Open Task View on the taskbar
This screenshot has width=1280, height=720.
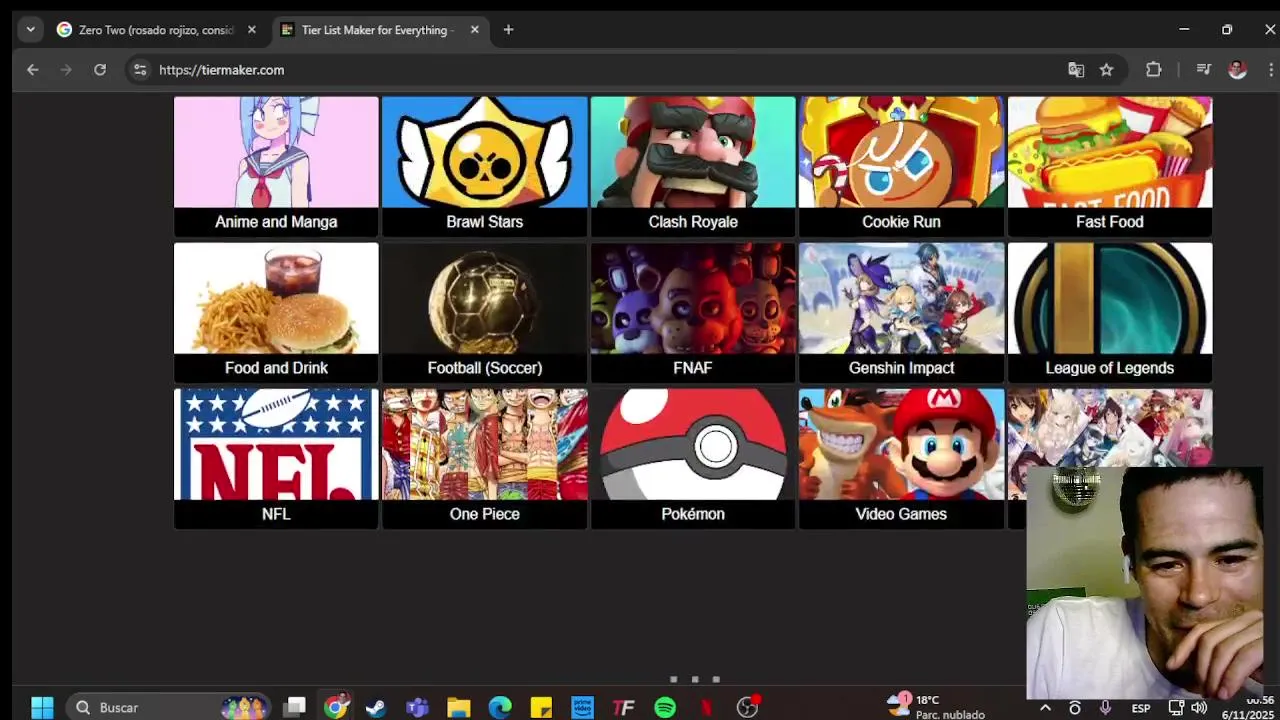tap(294, 708)
